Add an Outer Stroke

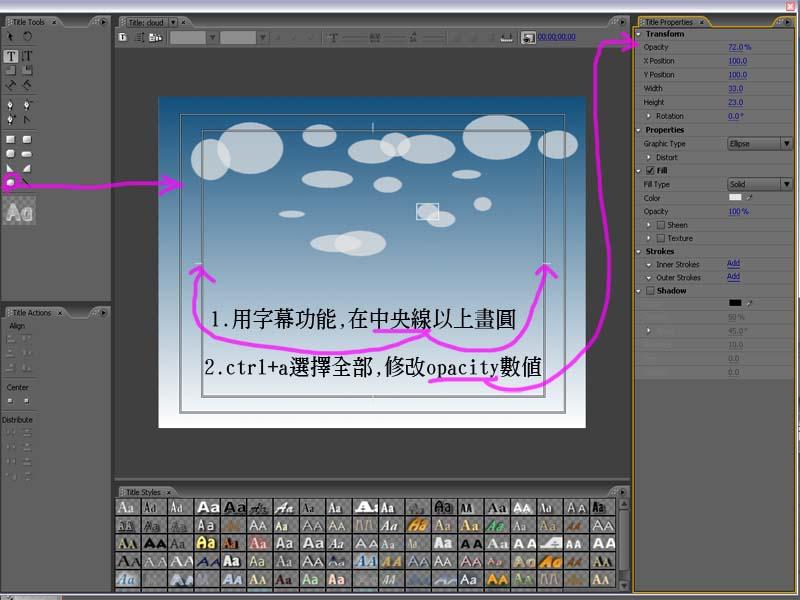tap(734, 277)
